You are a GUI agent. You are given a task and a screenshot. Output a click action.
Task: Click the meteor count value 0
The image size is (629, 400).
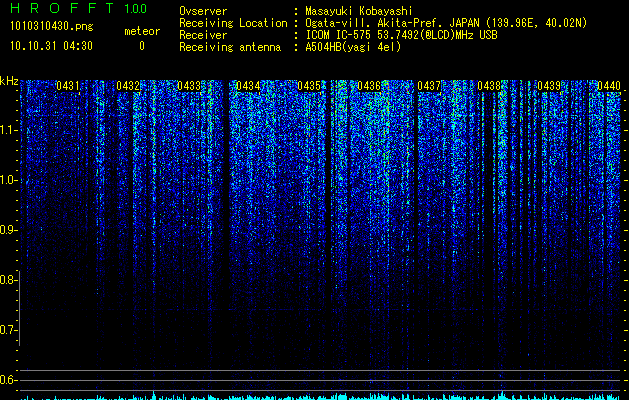pos(142,46)
